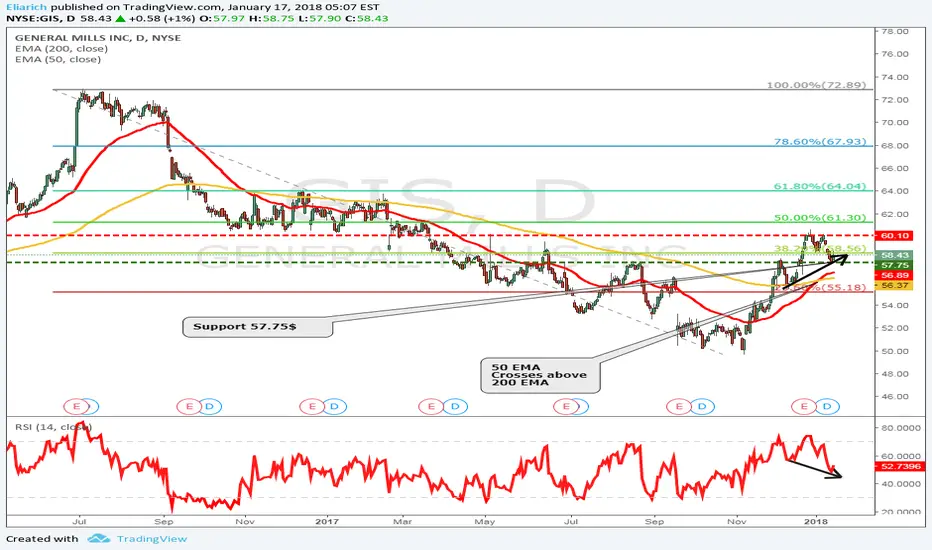Click the C:58.43 close value in header

point(367,18)
